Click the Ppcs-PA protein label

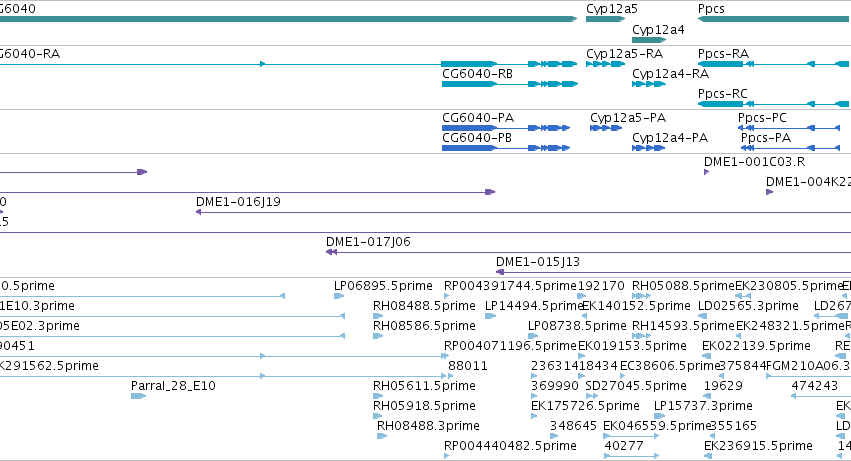click(x=766, y=138)
